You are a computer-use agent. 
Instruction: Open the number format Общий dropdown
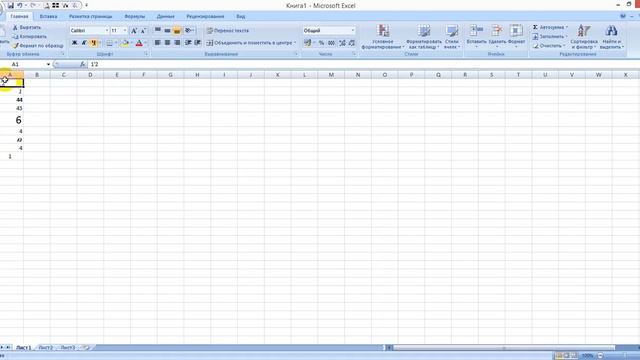(x=353, y=31)
